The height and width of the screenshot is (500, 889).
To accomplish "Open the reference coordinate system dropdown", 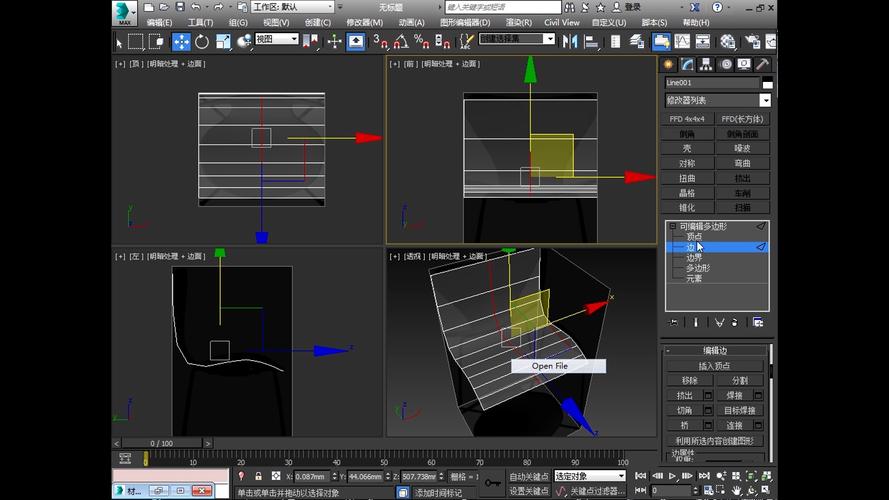I will (277, 39).
